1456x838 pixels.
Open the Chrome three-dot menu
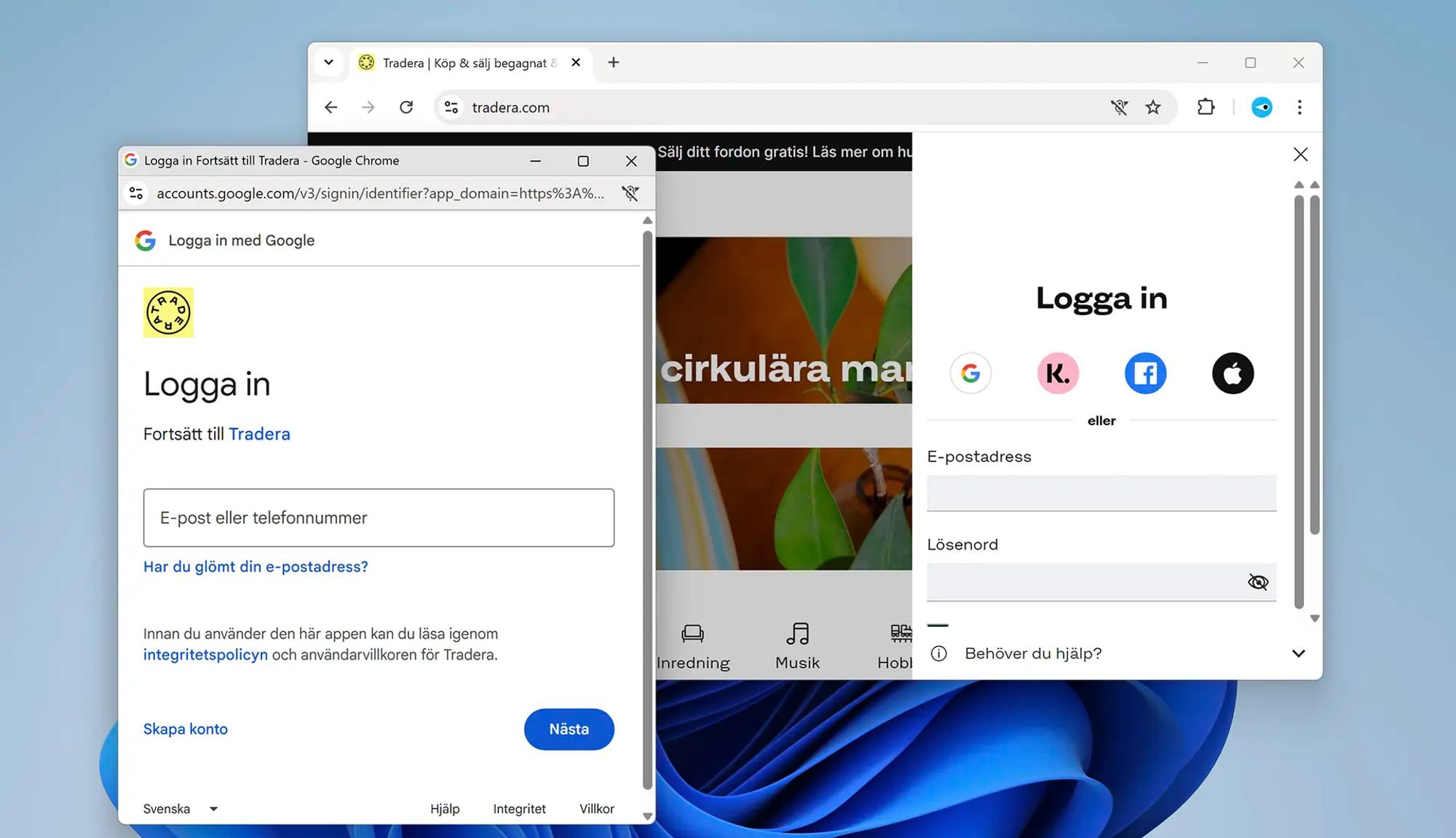click(1299, 107)
